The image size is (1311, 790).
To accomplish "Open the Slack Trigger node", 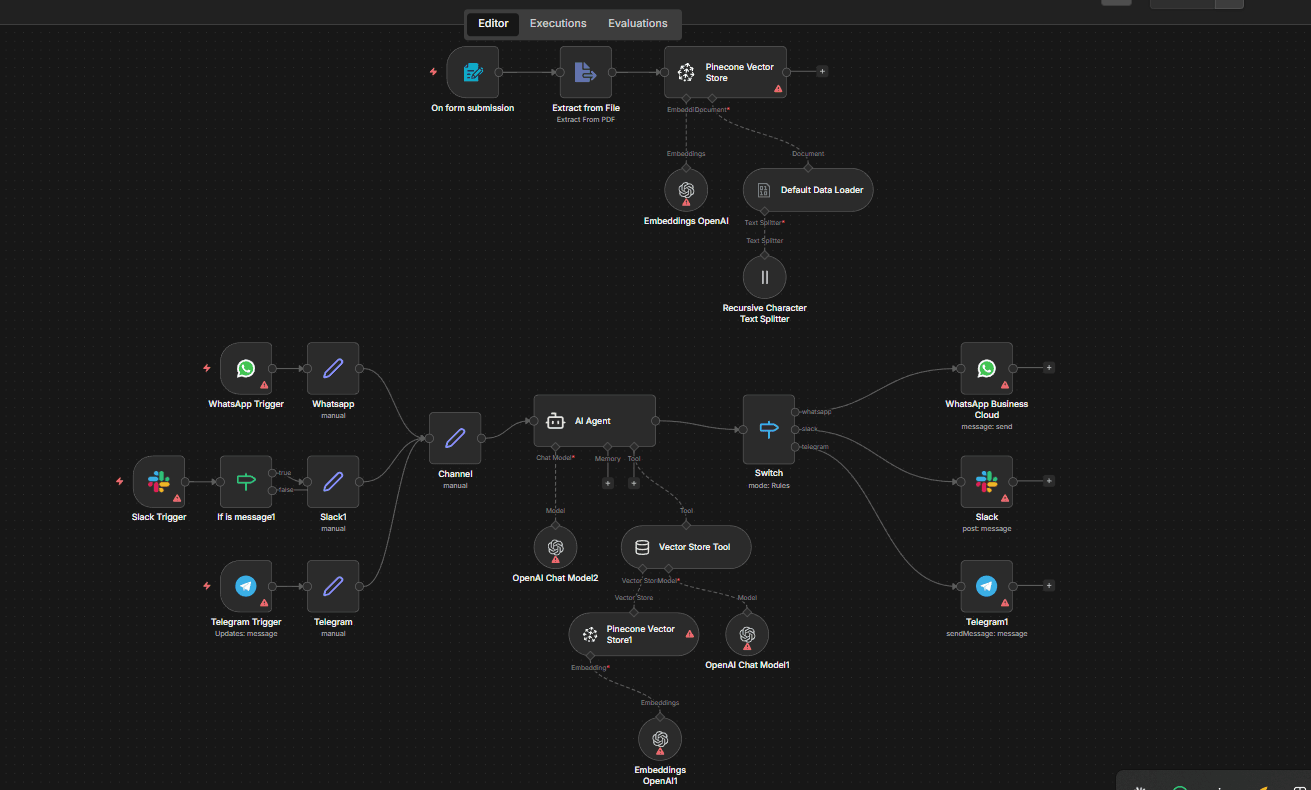I will tap(159, 481).
